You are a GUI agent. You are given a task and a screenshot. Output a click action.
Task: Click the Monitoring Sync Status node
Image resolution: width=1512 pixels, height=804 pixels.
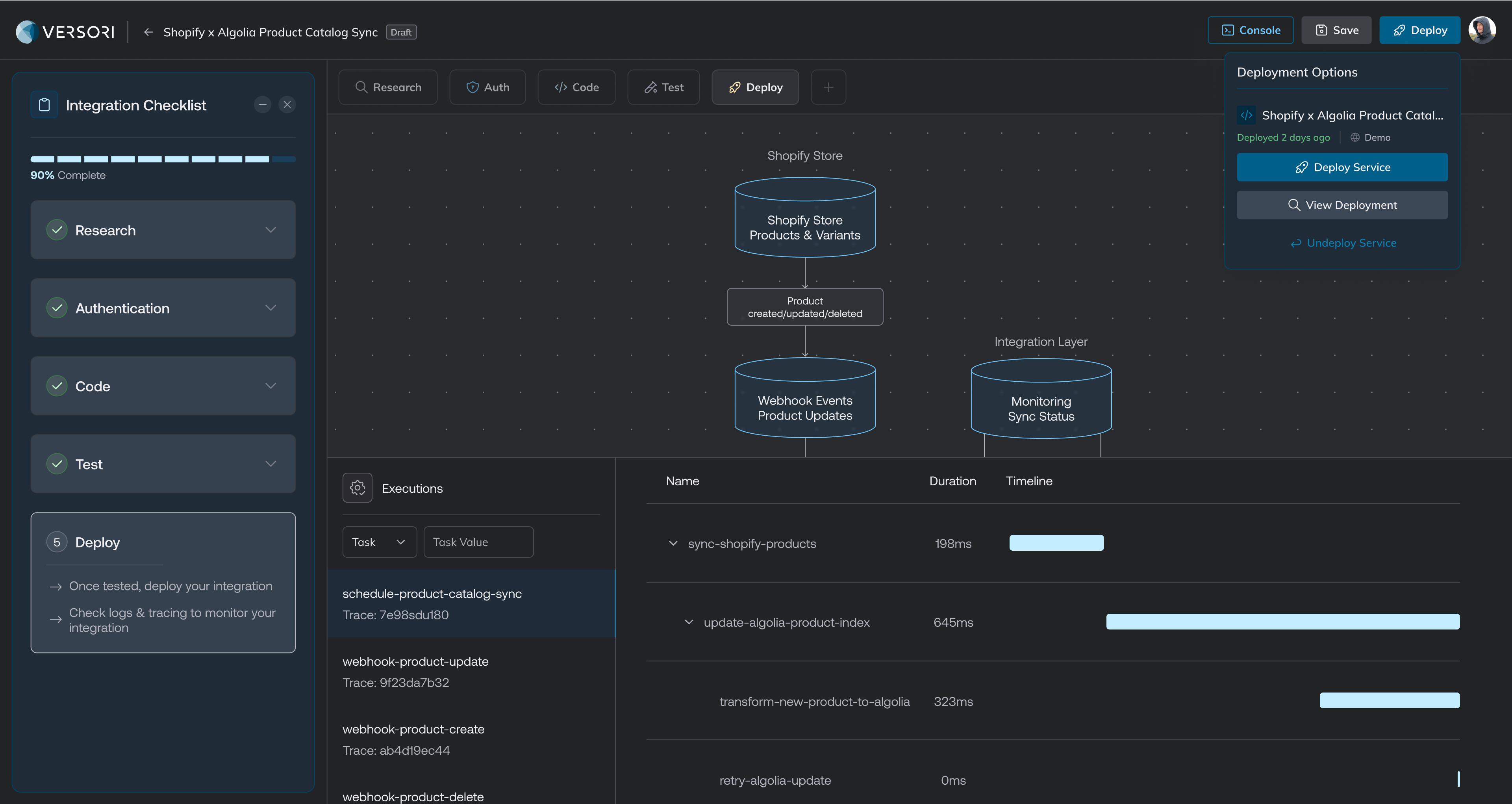click(x=1041, y=399)
